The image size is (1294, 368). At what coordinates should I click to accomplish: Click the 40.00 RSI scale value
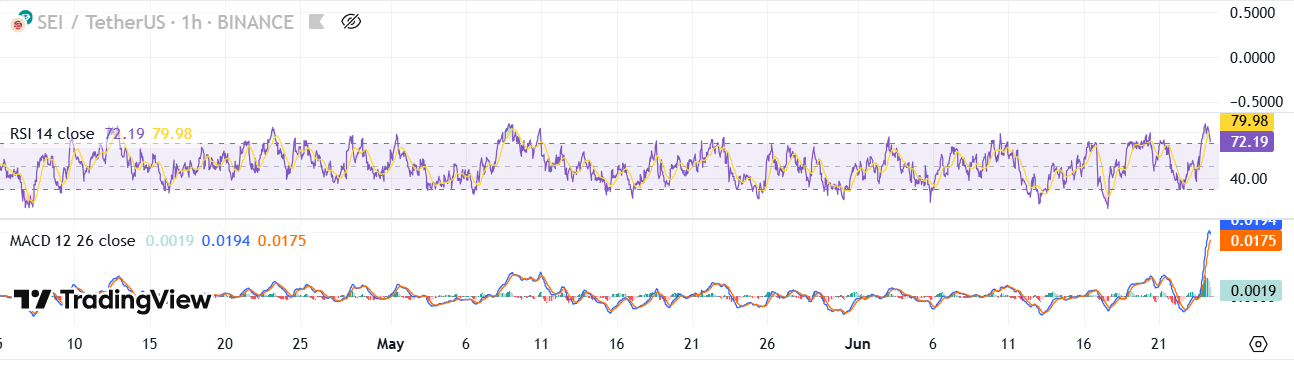(1249, 178)
